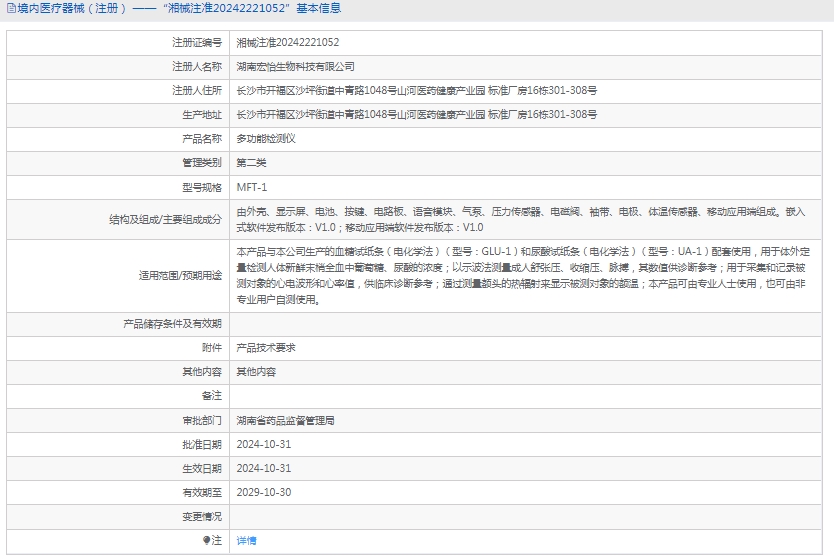Click the 注册人住所 address value
This screenshot has width=834, height=559.
point(416,91)
